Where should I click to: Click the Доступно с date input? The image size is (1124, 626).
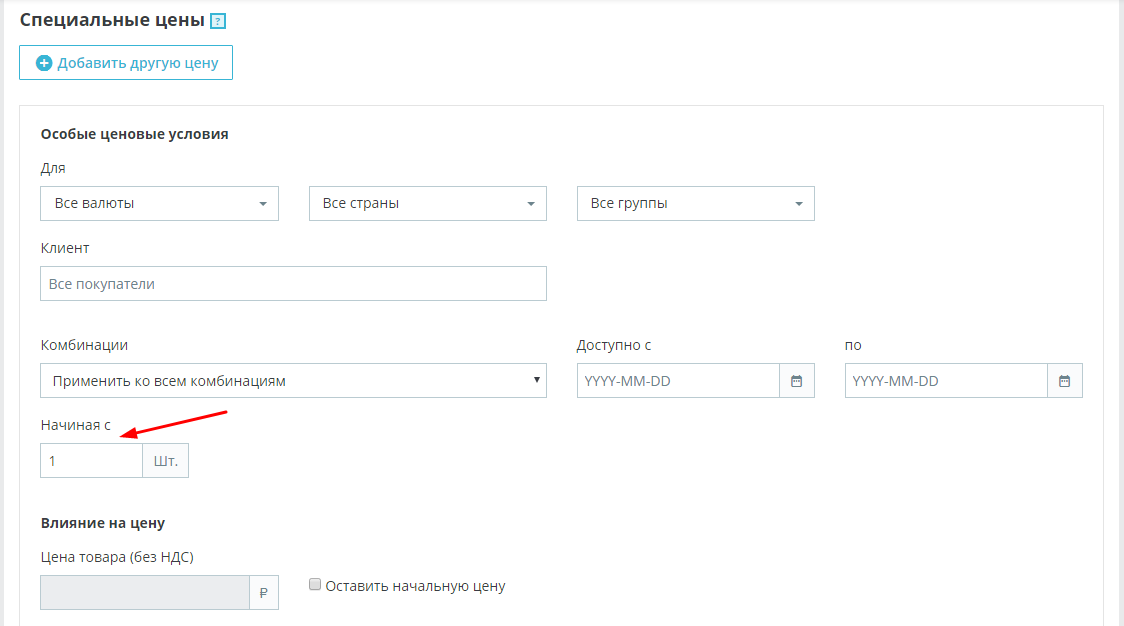coord(678,381)
